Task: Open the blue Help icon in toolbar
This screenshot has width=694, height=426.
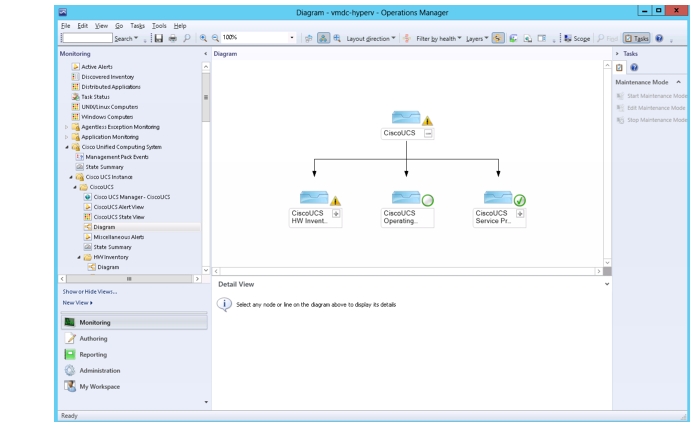Action: coord(659,39)
